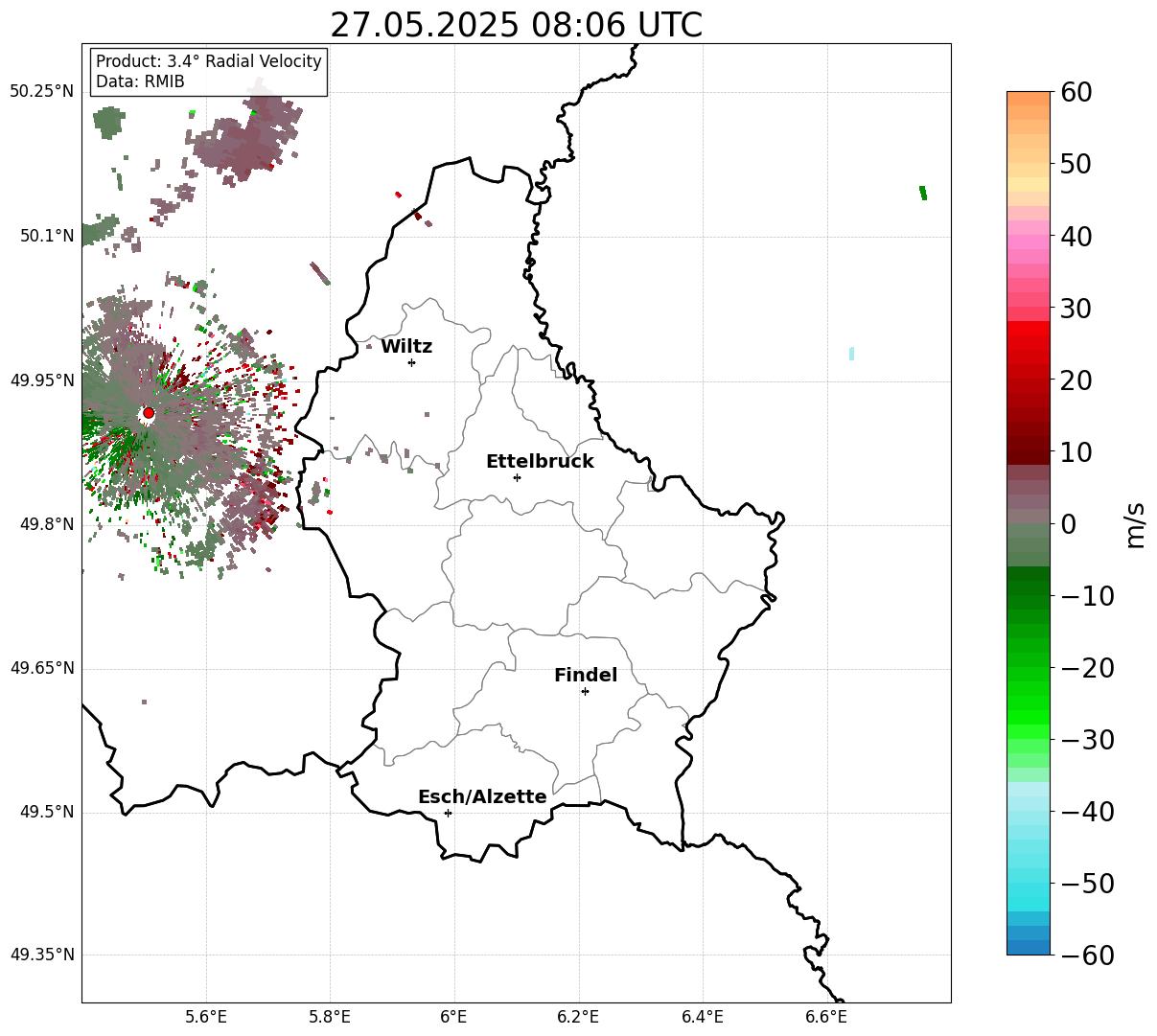Select the Findel station label
The height and width of the screenshot is (1036, 1157).
(586, 676)
